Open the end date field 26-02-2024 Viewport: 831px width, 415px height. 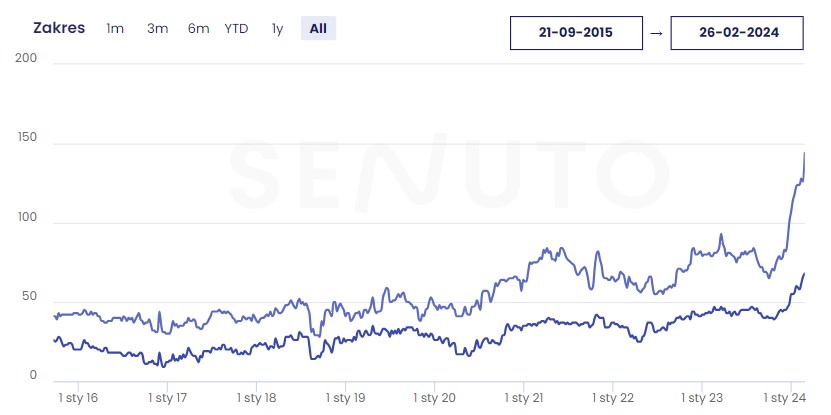point(738,32)
